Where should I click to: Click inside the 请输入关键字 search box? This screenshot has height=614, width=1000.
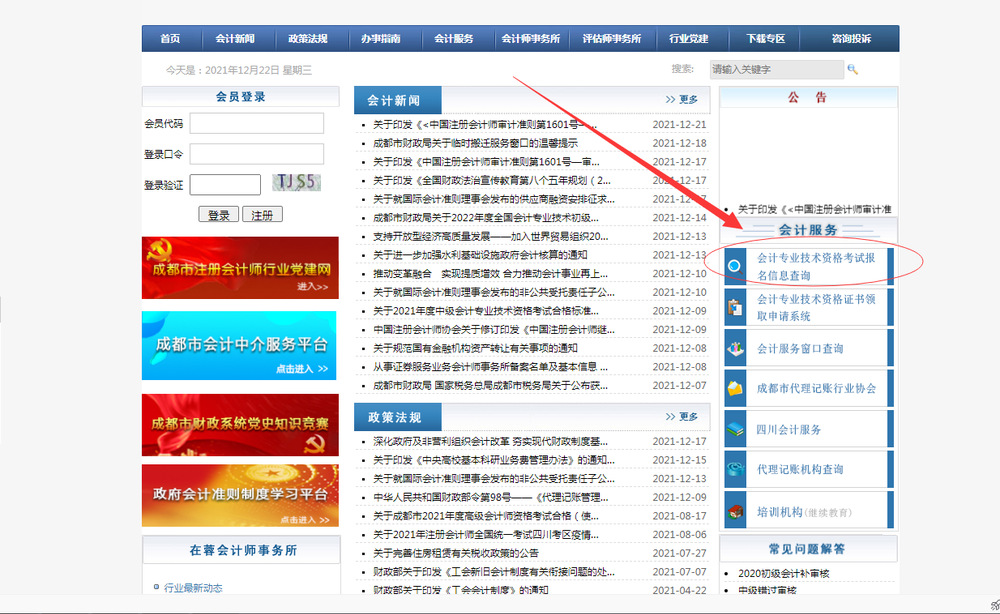tap(777, 69)
